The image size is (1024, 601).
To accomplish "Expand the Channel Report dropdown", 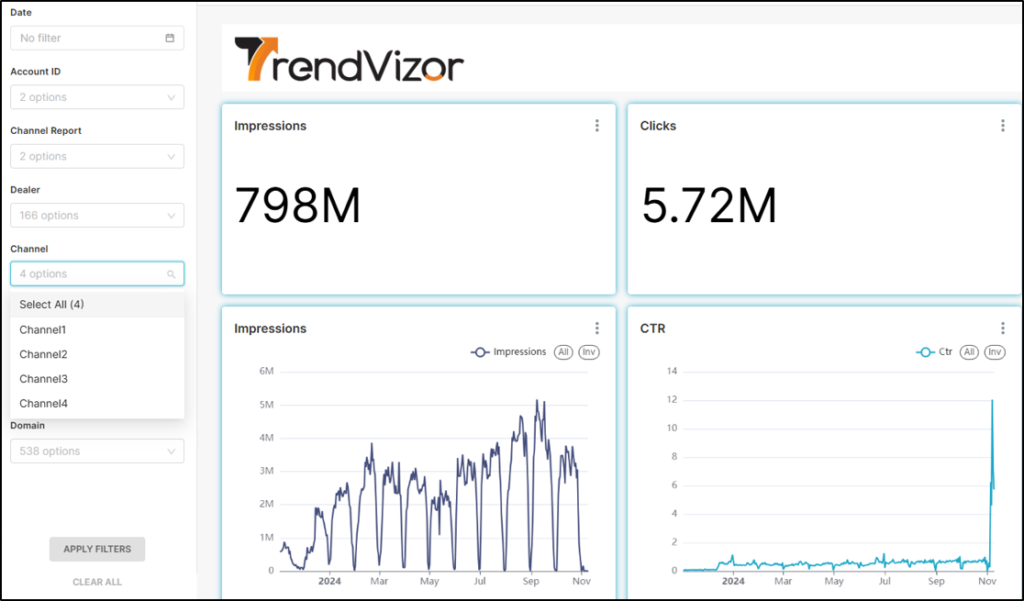I will point(97,156).
